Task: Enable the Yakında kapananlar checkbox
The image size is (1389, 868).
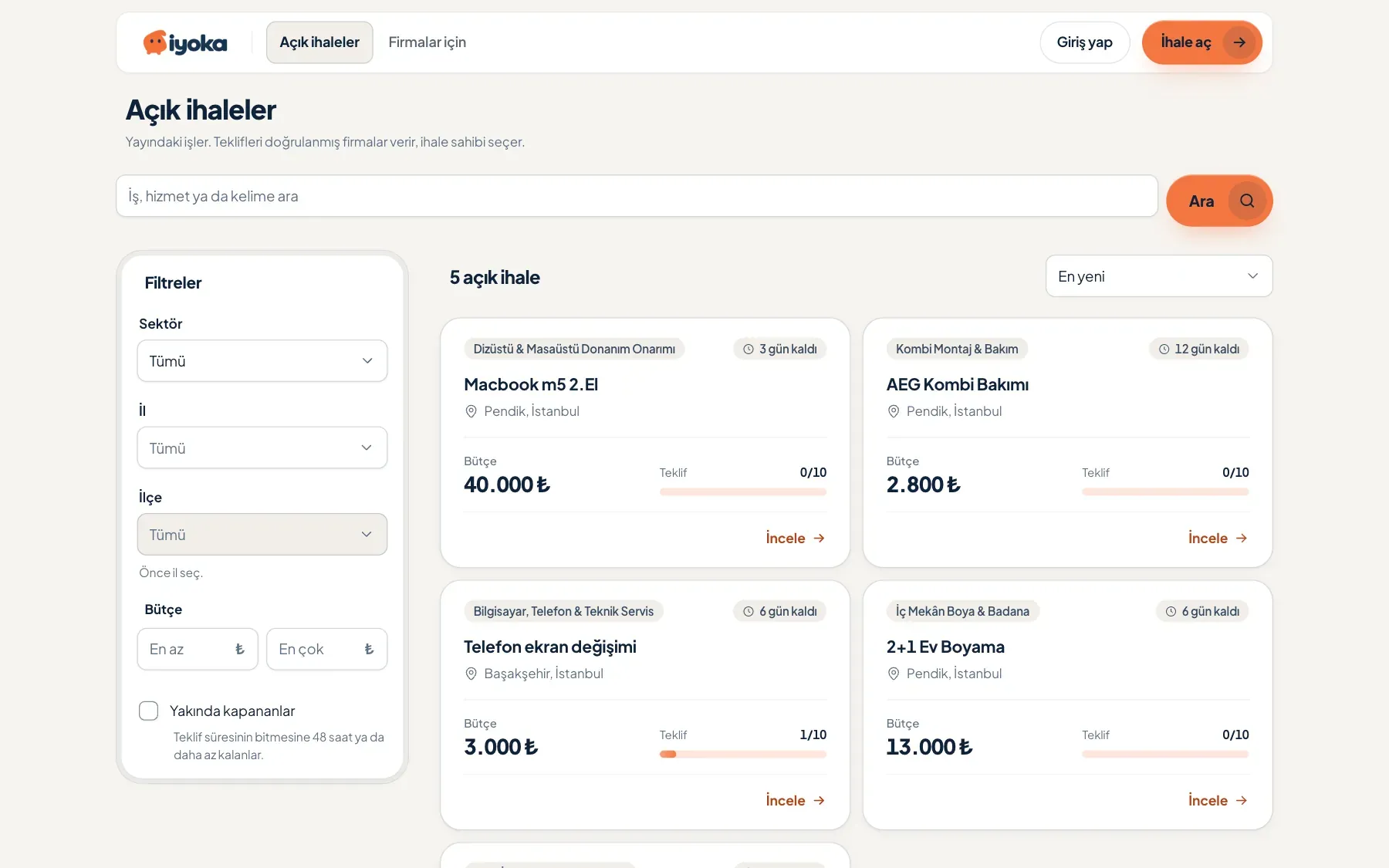Action: click(148, 711)
